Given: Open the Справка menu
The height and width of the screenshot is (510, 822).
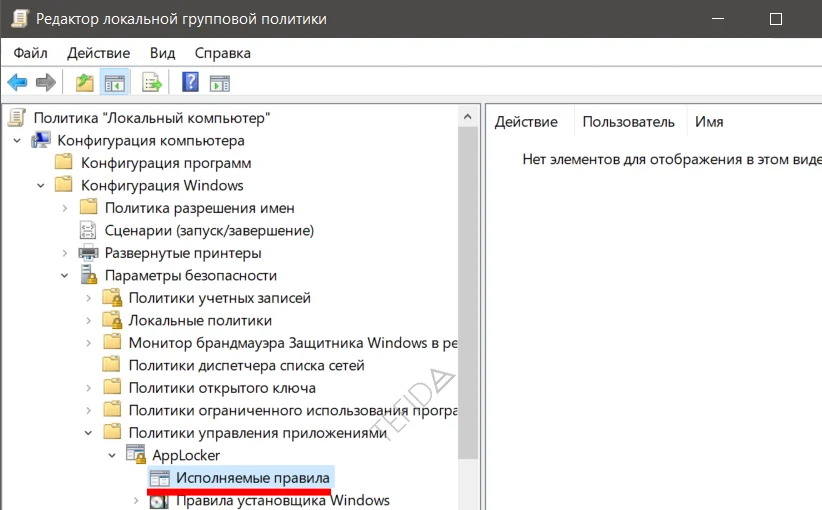Looking at the screenshot, I should [223, 53].
